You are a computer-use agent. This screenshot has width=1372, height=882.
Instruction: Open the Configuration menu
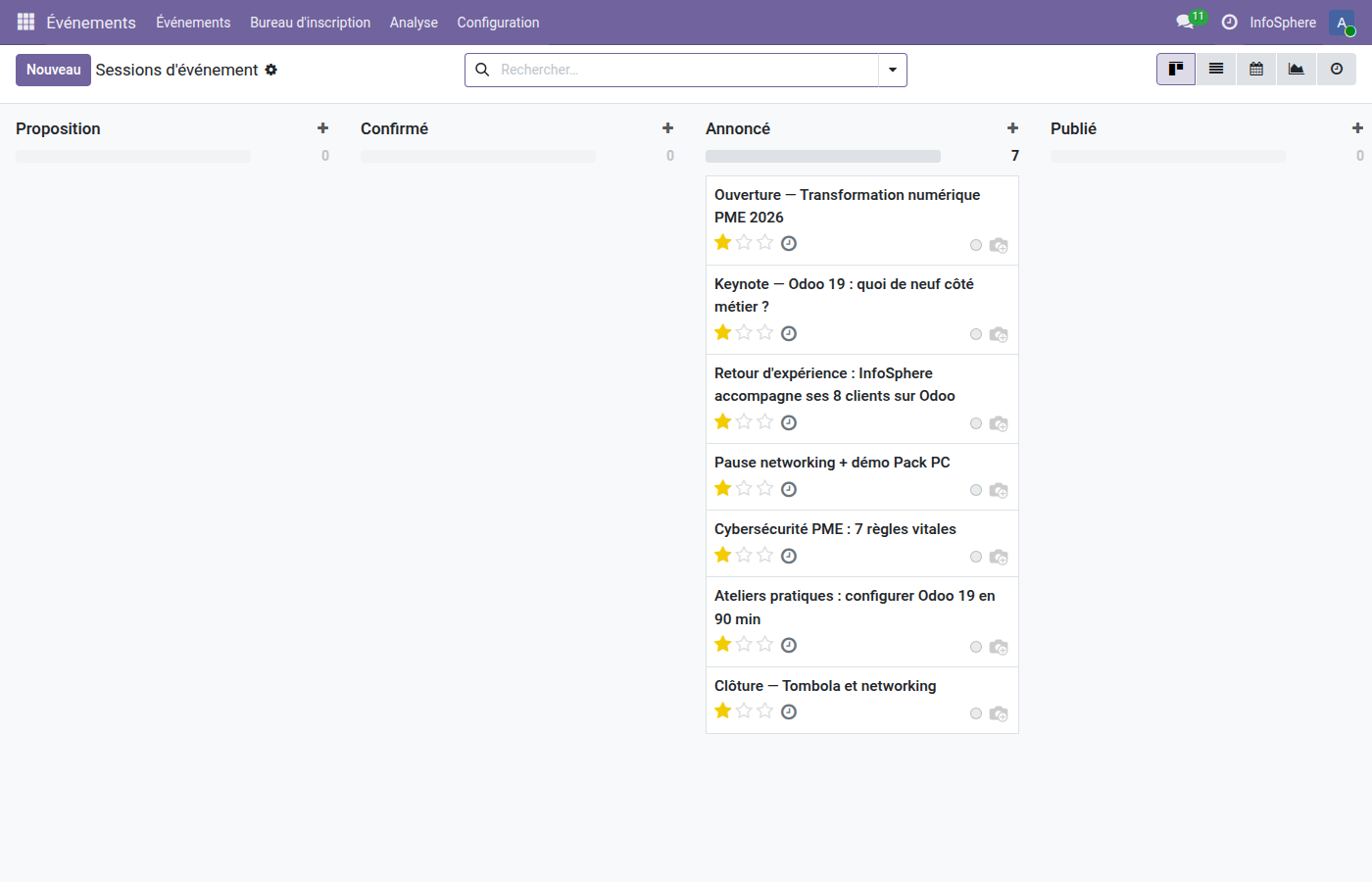point(498,22)
